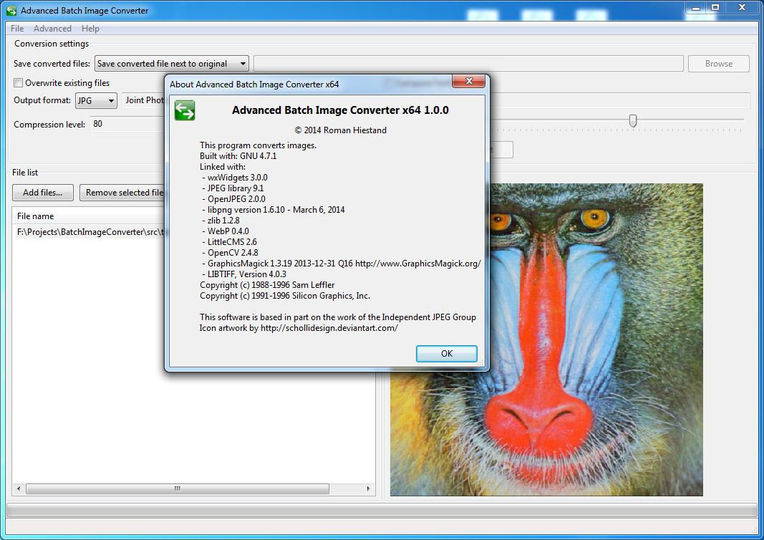Close the main Advanced Batch Image Converter window

click(x=742, y=8)
